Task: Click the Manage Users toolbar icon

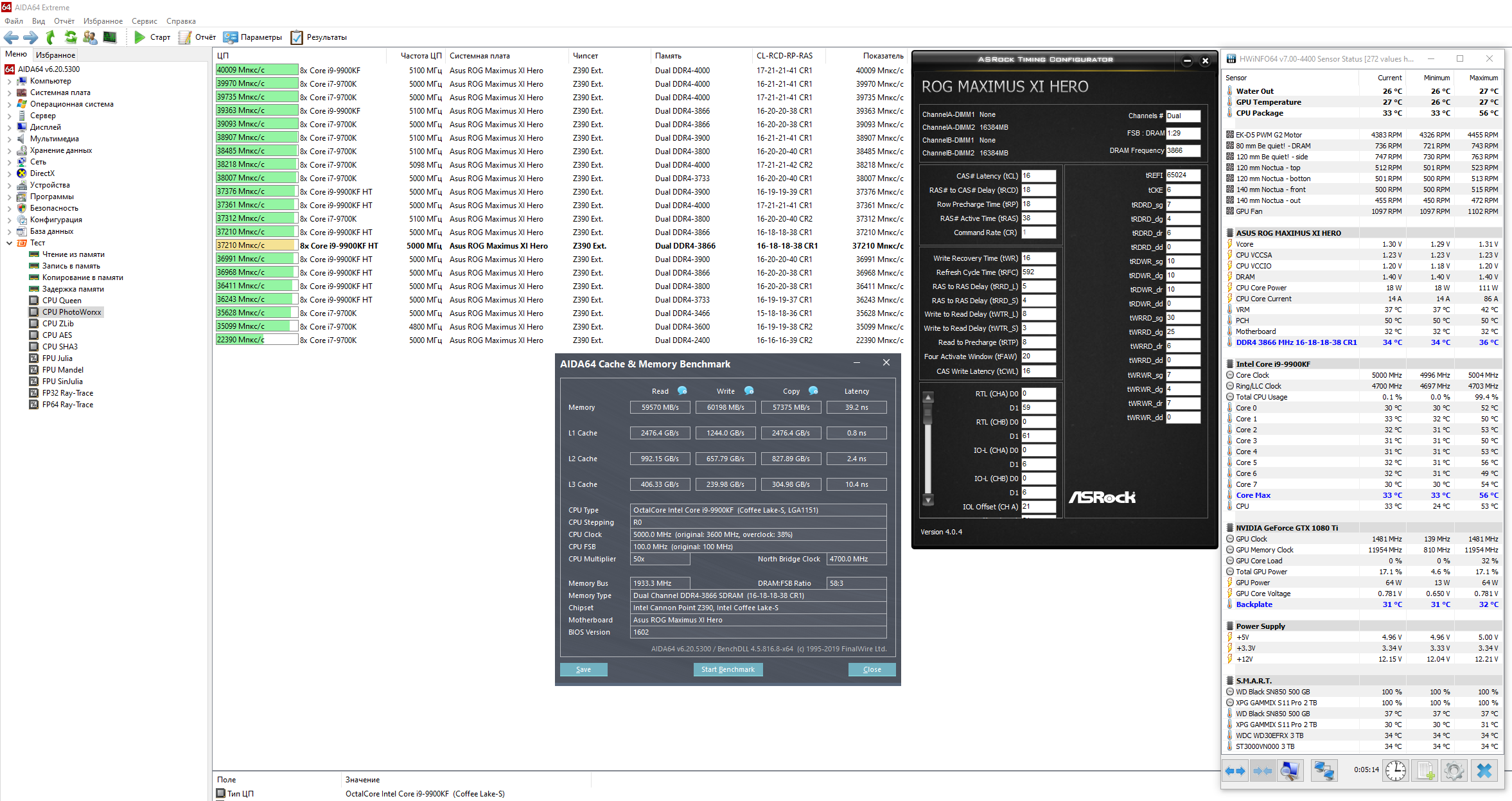Action: tap(90, 37)
